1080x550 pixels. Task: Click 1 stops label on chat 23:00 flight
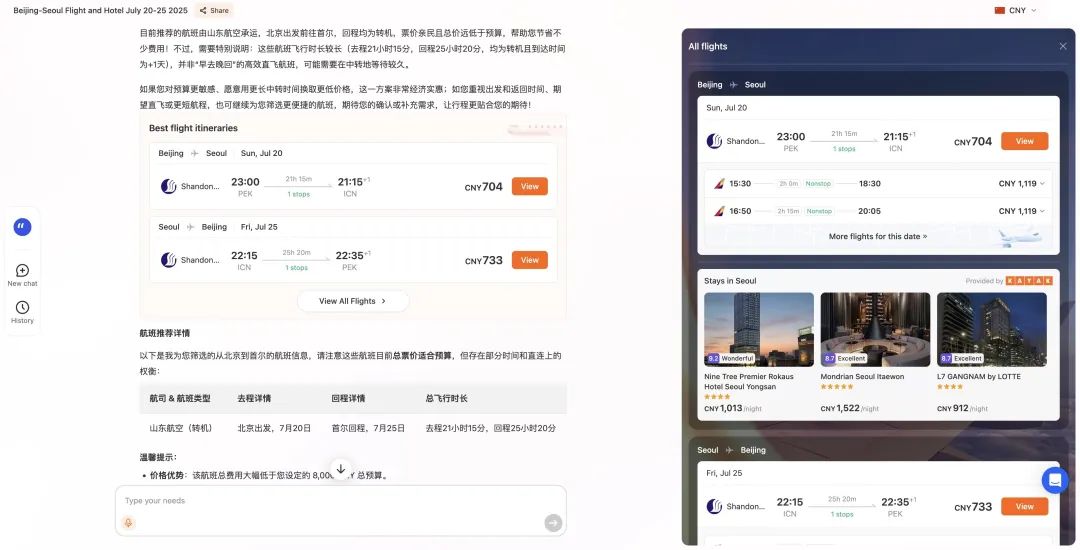(298, 195)
